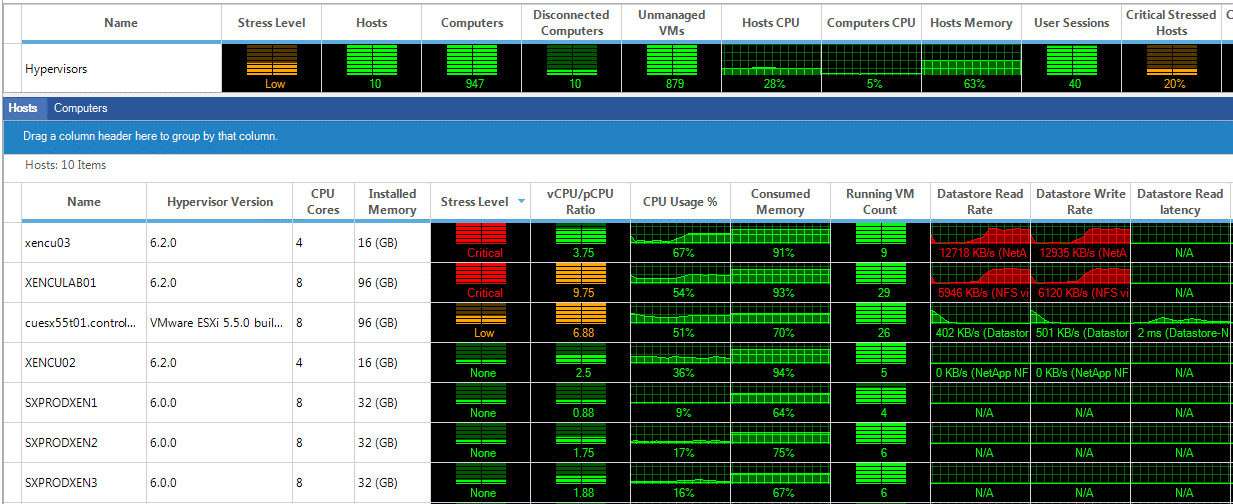Select the Hosts tab

(x=23, y=108)
